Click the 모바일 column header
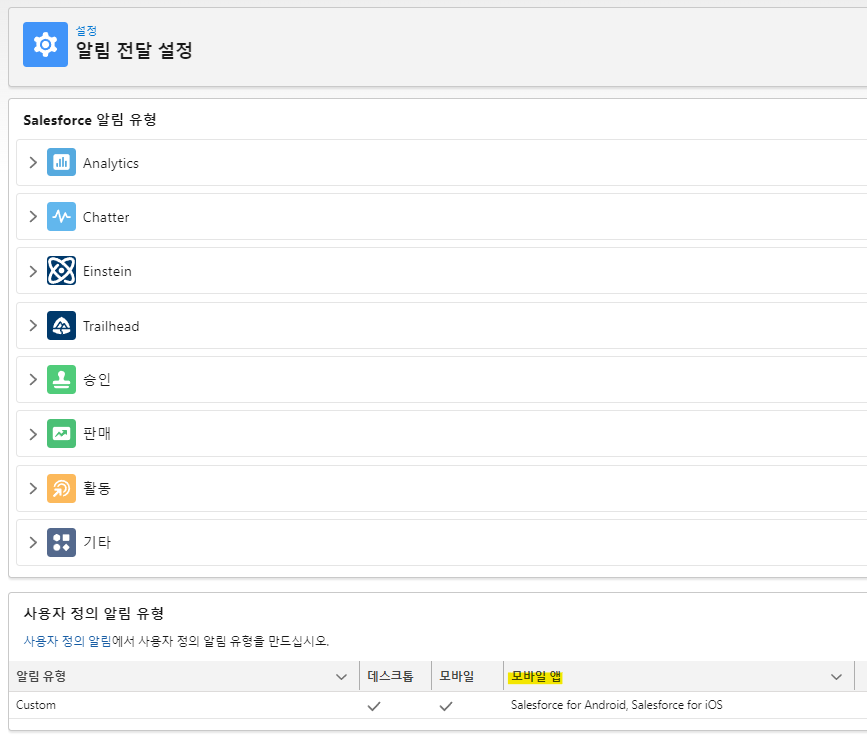Viewport: 867px width, 743px height. click(x=457, y=676)
